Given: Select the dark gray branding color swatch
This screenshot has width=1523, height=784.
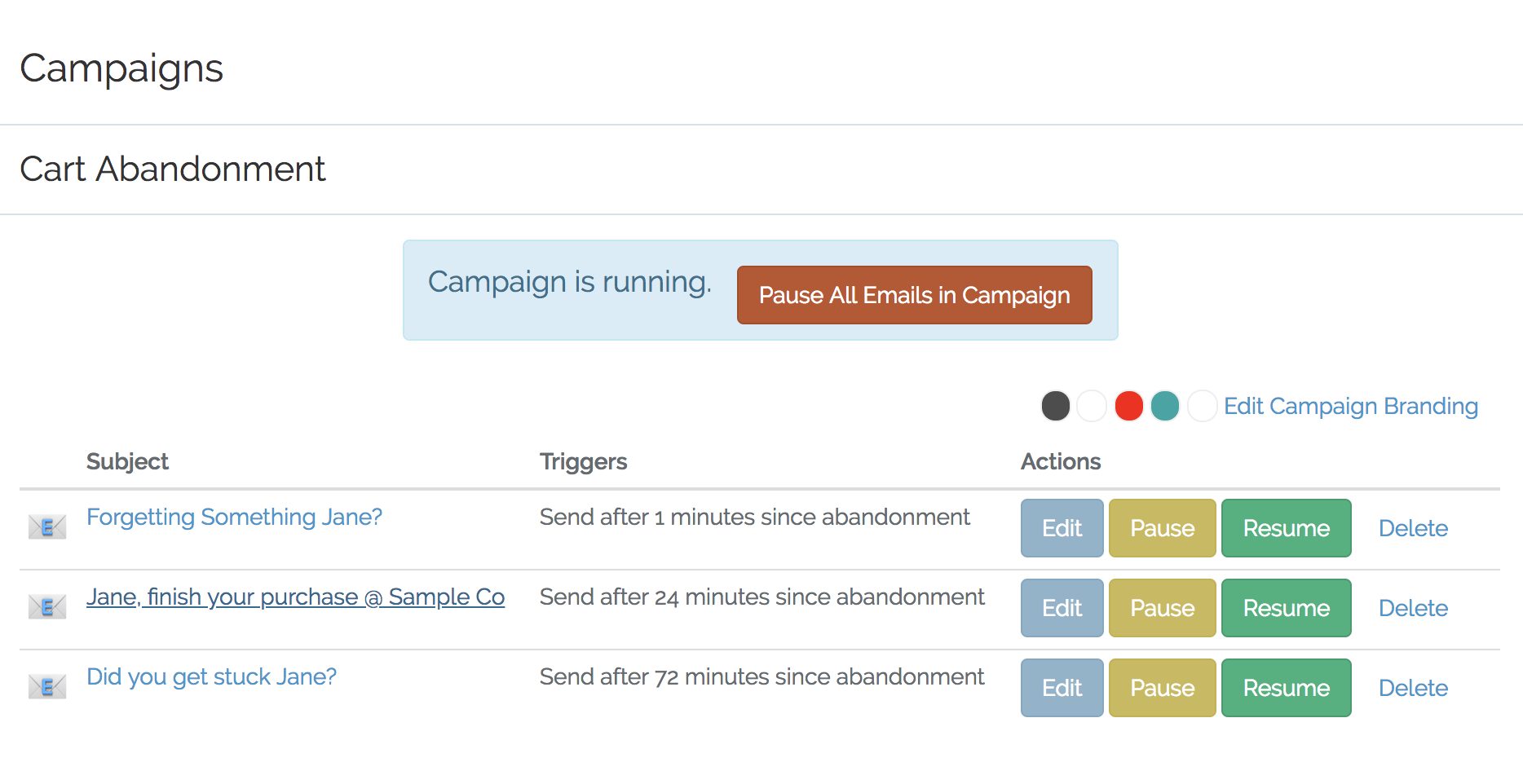Looking at the screenshot, I should [1056, 406].
